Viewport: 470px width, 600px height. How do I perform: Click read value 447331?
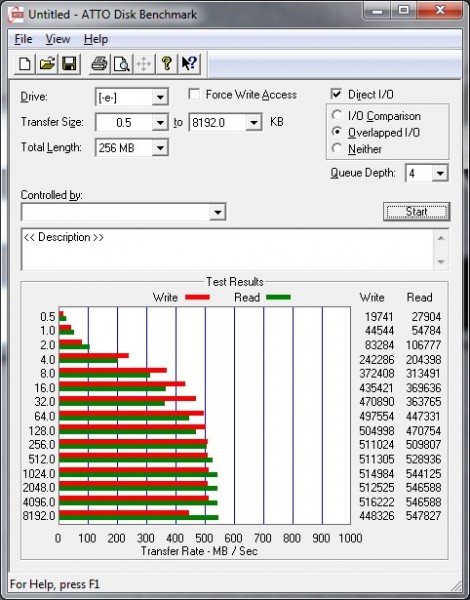tap(423, 416)
